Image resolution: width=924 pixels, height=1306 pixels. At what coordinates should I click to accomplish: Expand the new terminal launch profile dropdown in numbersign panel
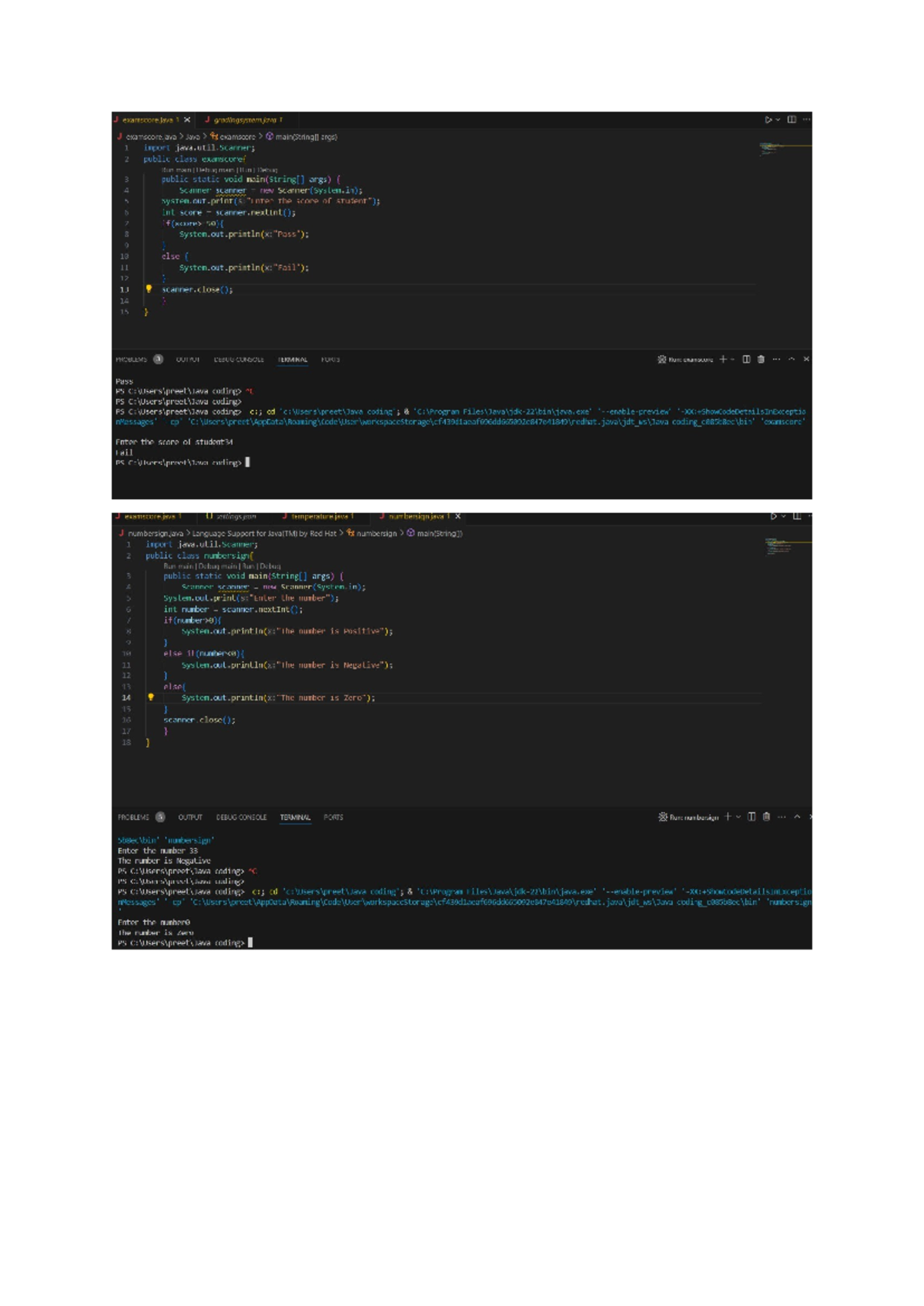(738, 817)
